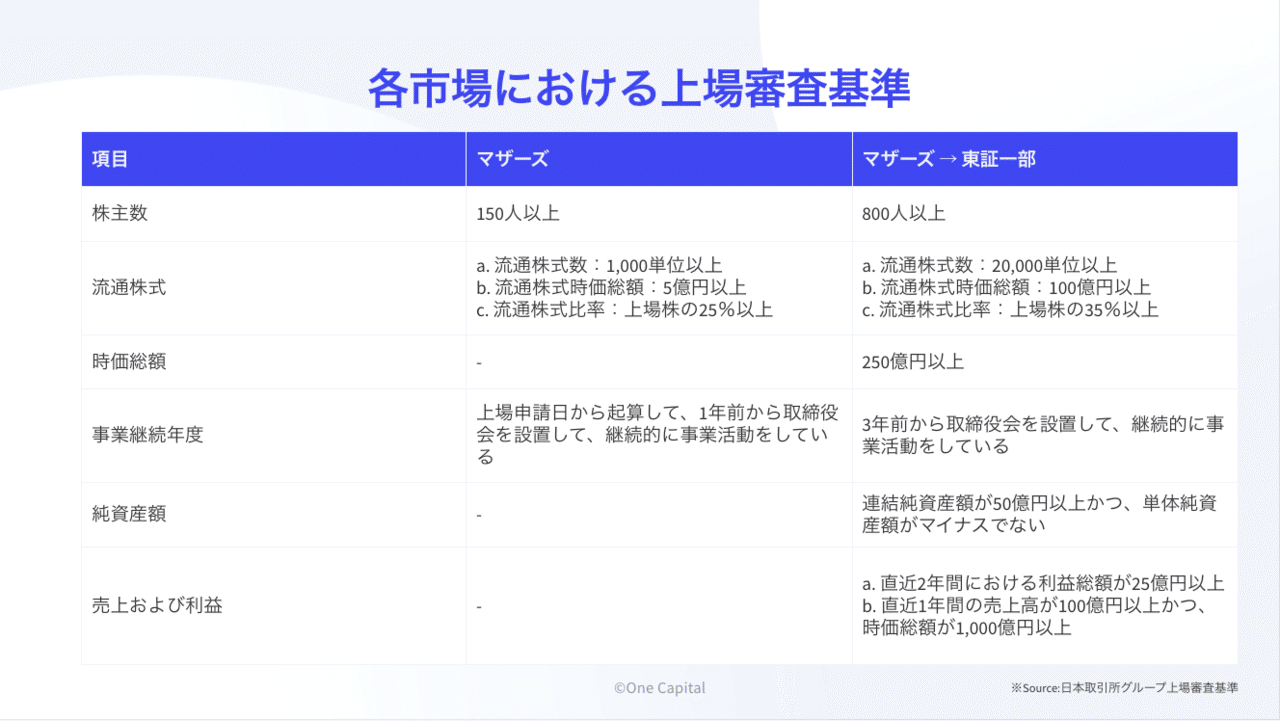Viewport: 1280px width, 721px height.
Task: Select the 売上および利益 row label
Action: 157,606
